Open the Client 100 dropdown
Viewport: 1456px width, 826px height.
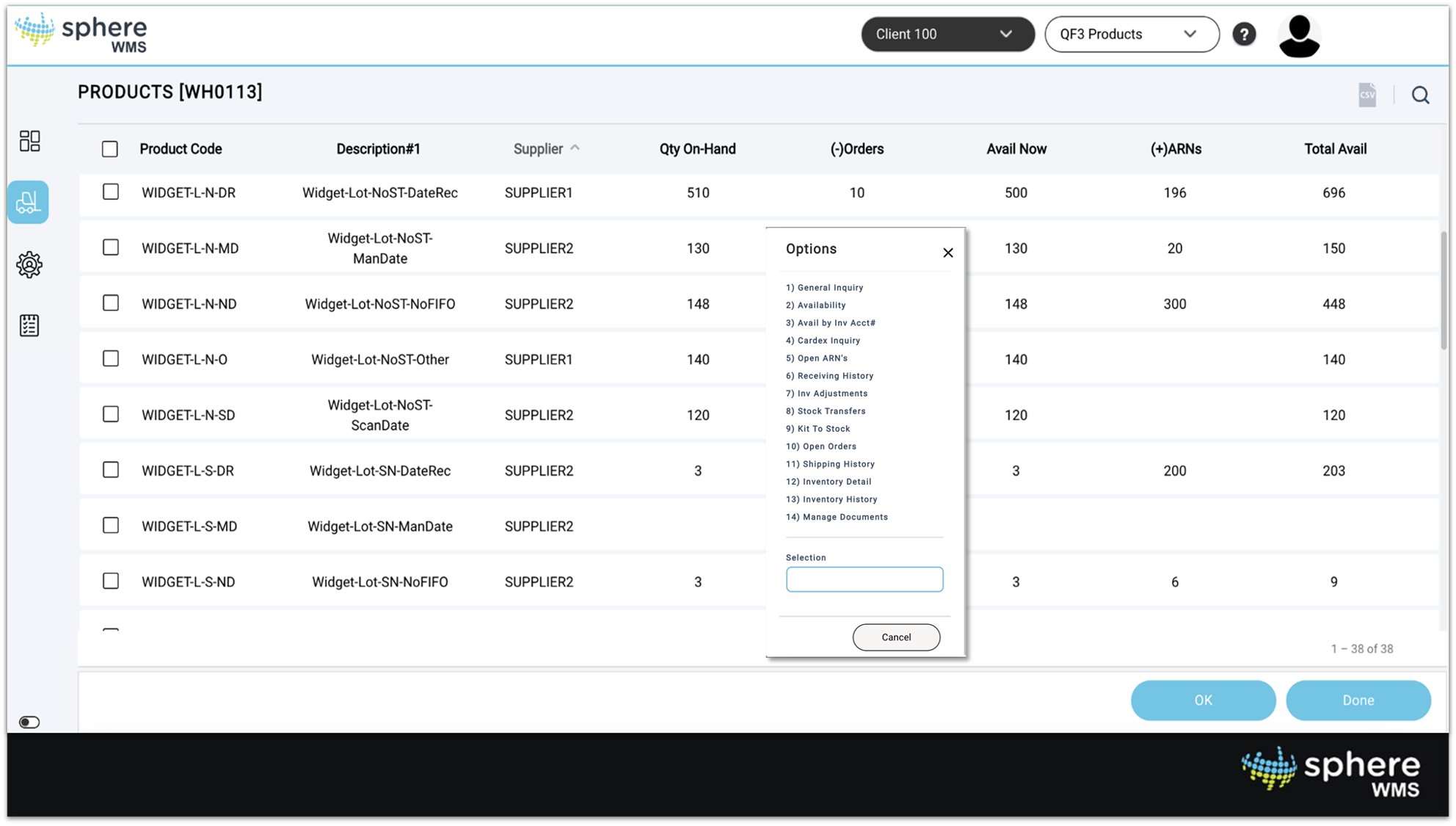pos(947,34)
